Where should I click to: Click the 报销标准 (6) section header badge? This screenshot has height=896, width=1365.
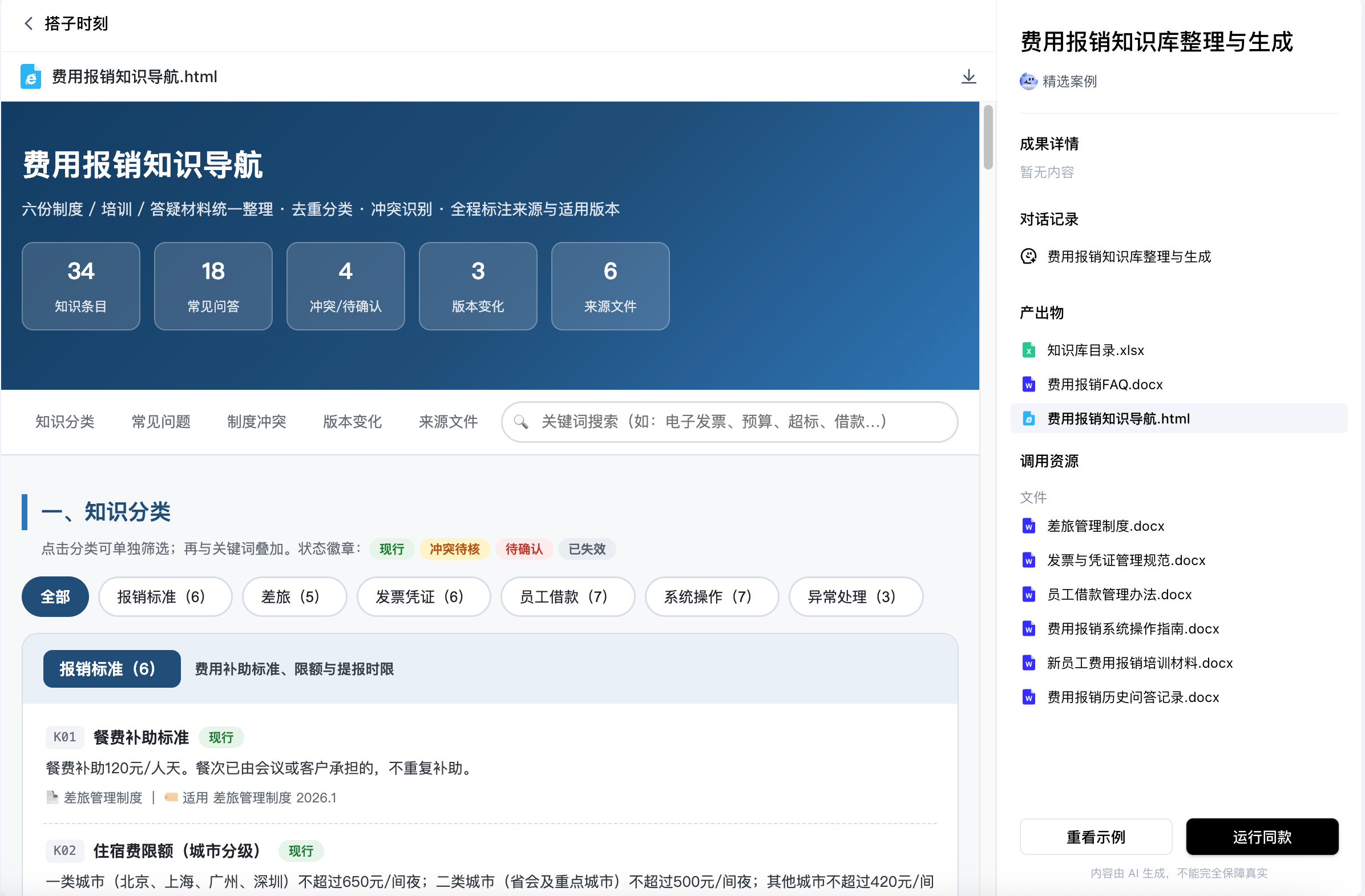tap(112, 669)
